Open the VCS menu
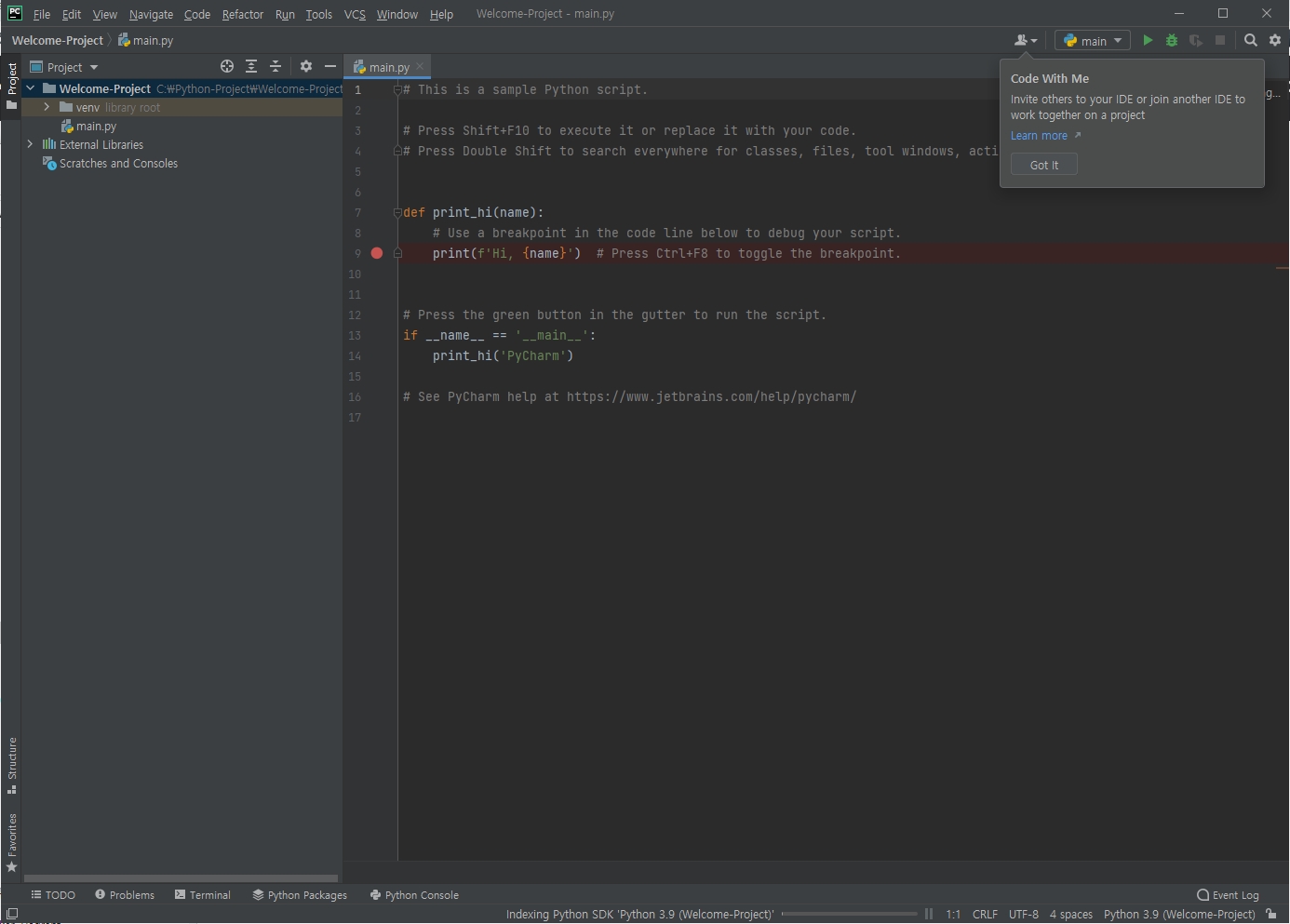Image resolution: width=1290 pixels, height=924 pixels. tap(355, 14)
